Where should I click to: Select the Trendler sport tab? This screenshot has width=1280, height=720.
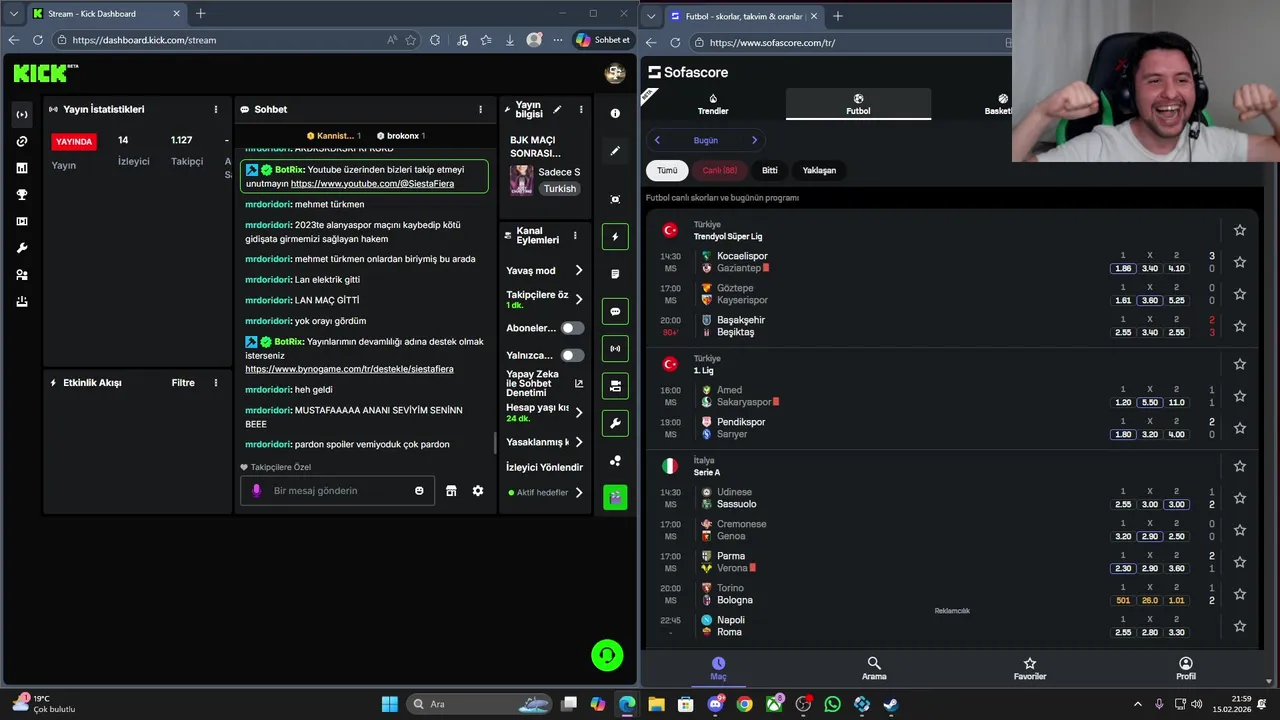713,104
